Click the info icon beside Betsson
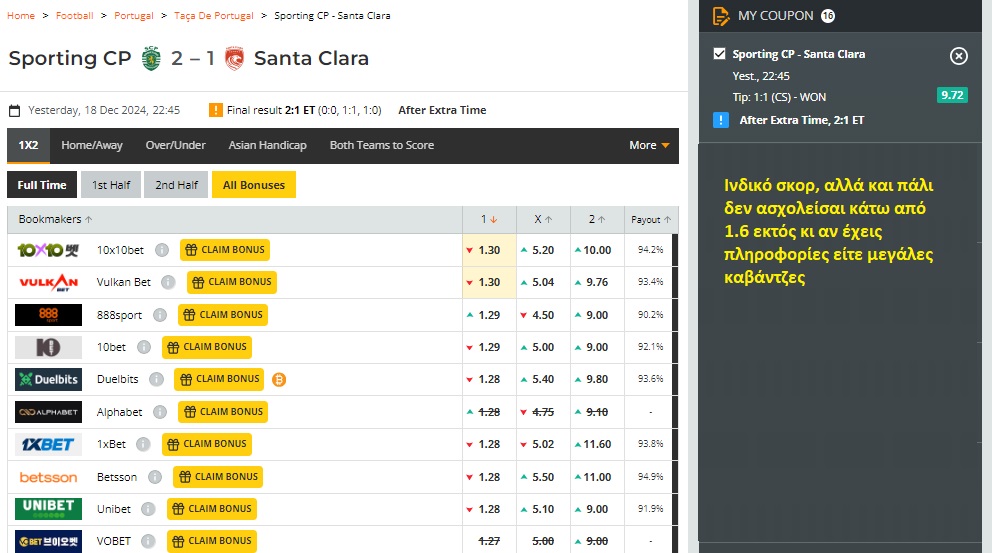The image size is (992, 553). 155,477
